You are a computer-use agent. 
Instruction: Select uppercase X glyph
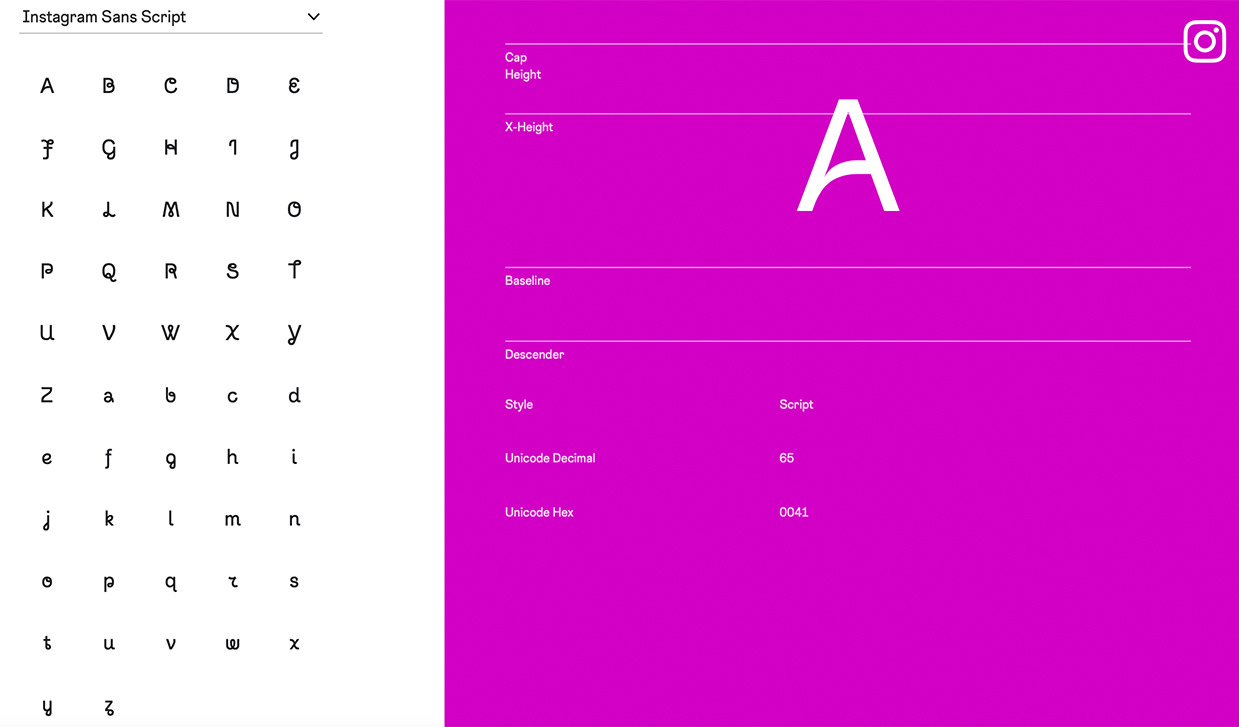pos(233,333)
